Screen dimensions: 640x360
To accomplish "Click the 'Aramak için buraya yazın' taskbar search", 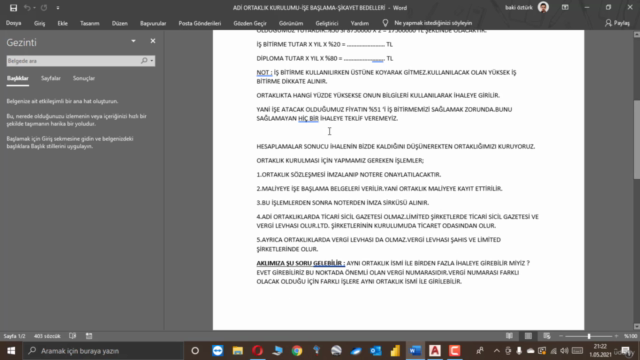I will point(103,351).
